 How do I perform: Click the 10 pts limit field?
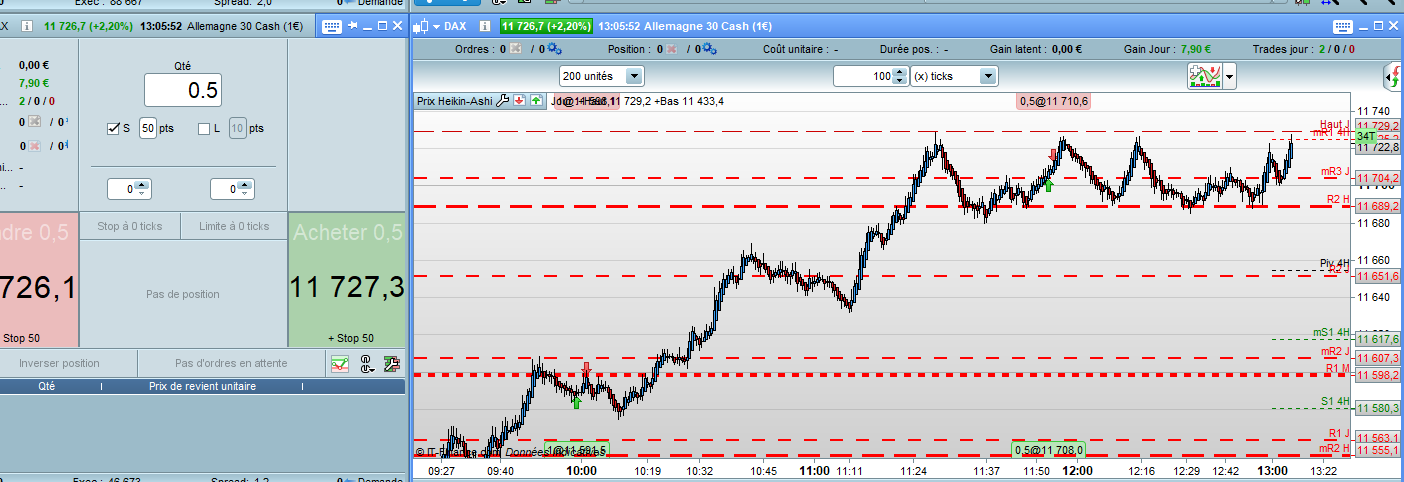(x=238, y=128)
